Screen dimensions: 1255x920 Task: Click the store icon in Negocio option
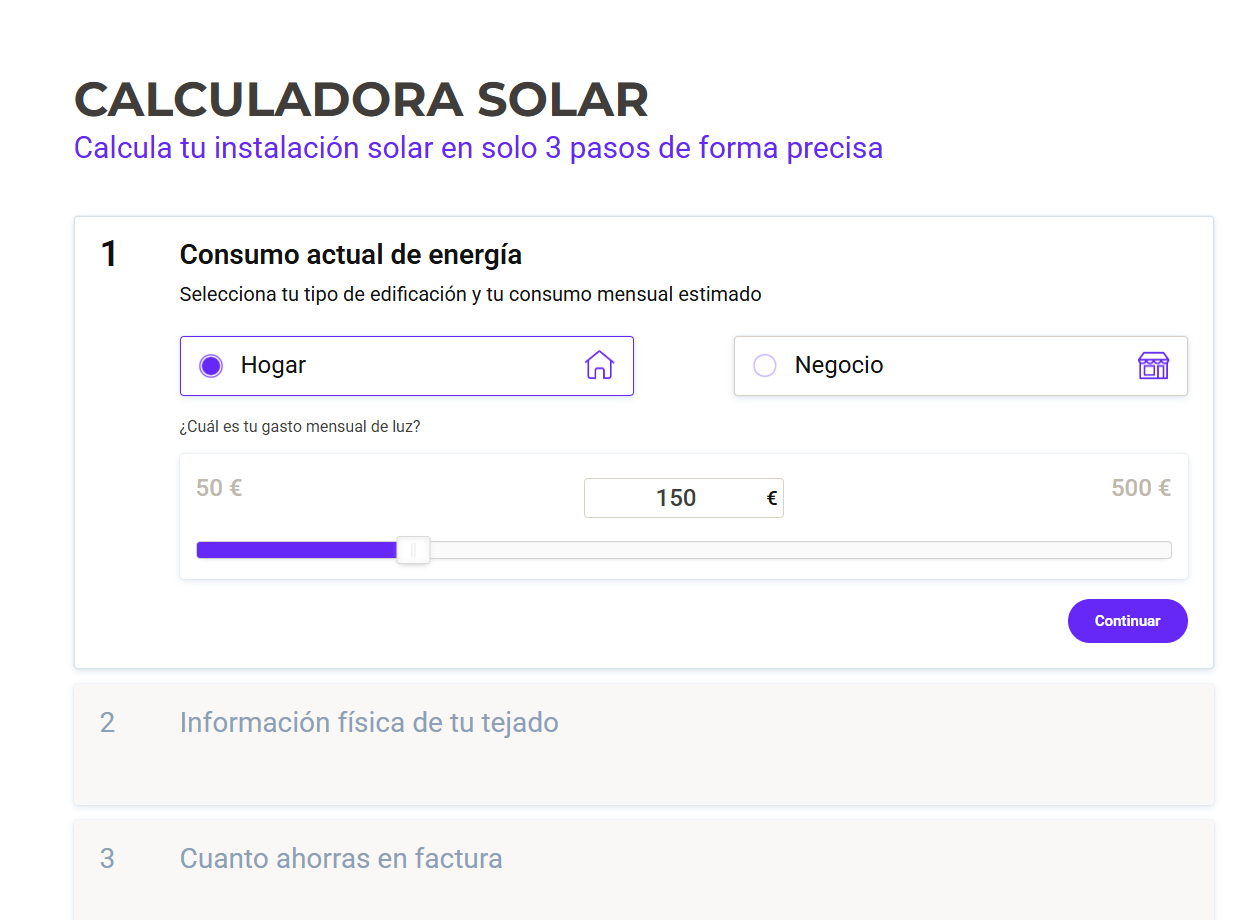click(x=1153, y=365)
